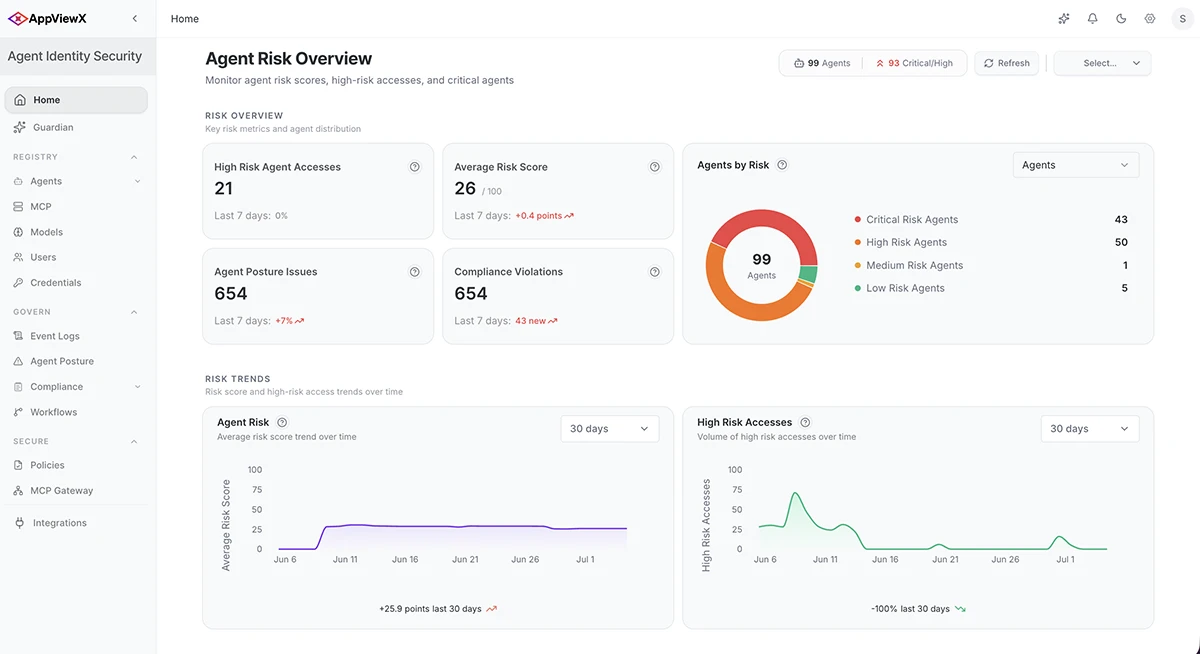Collapse the sidebar with the chevron arrow

[x=135, y=18]
